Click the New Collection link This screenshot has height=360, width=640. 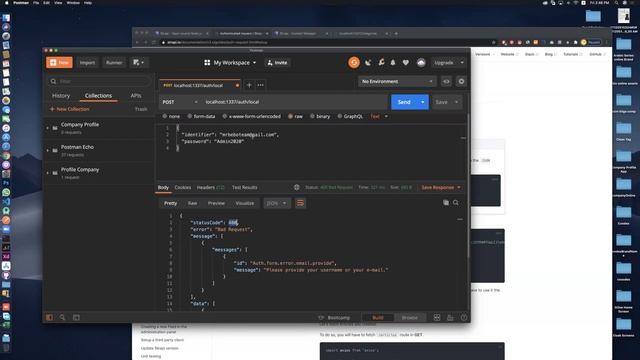pos(70,109)
